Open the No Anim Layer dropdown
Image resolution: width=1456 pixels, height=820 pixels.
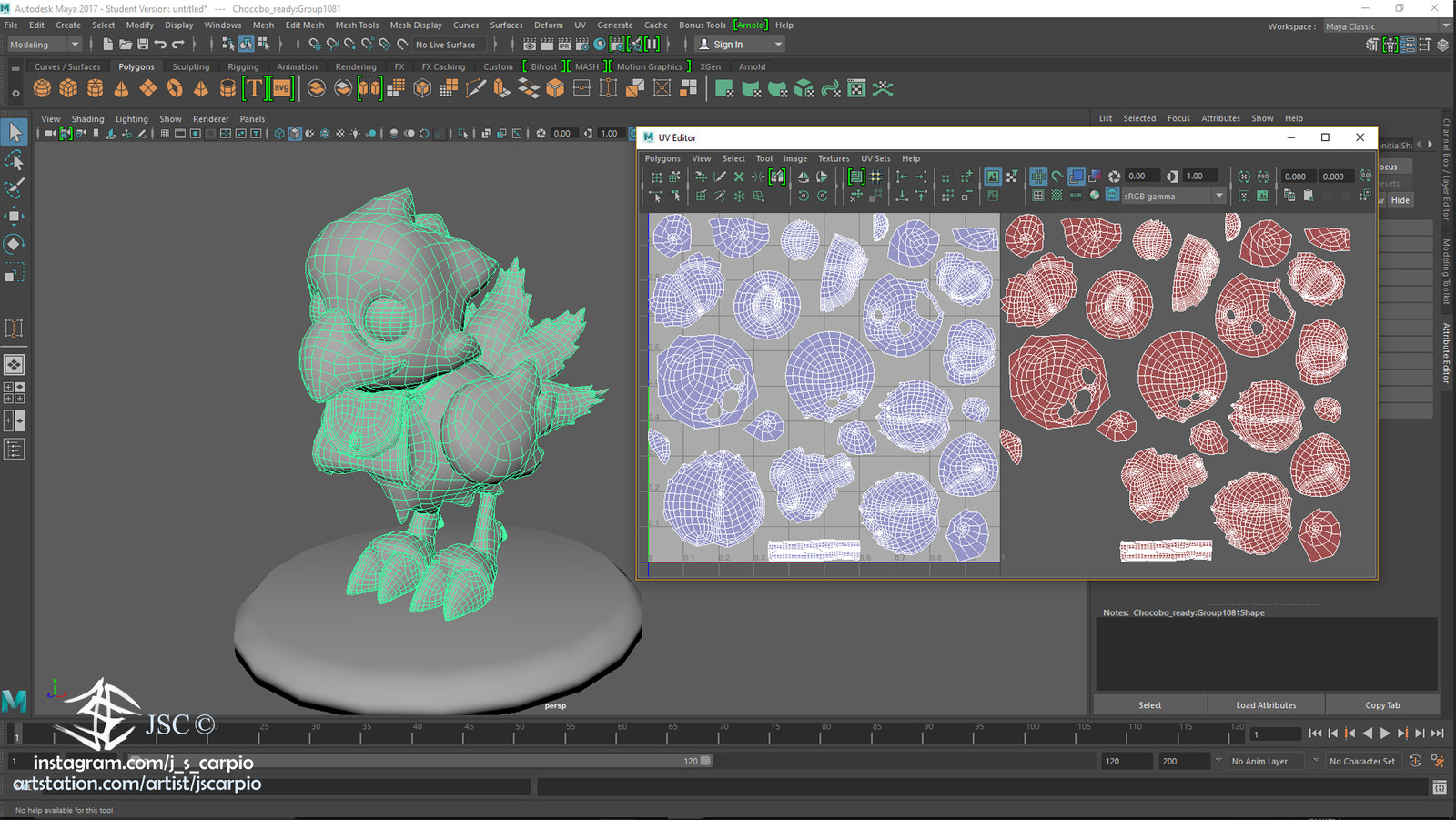point(1267,761)
